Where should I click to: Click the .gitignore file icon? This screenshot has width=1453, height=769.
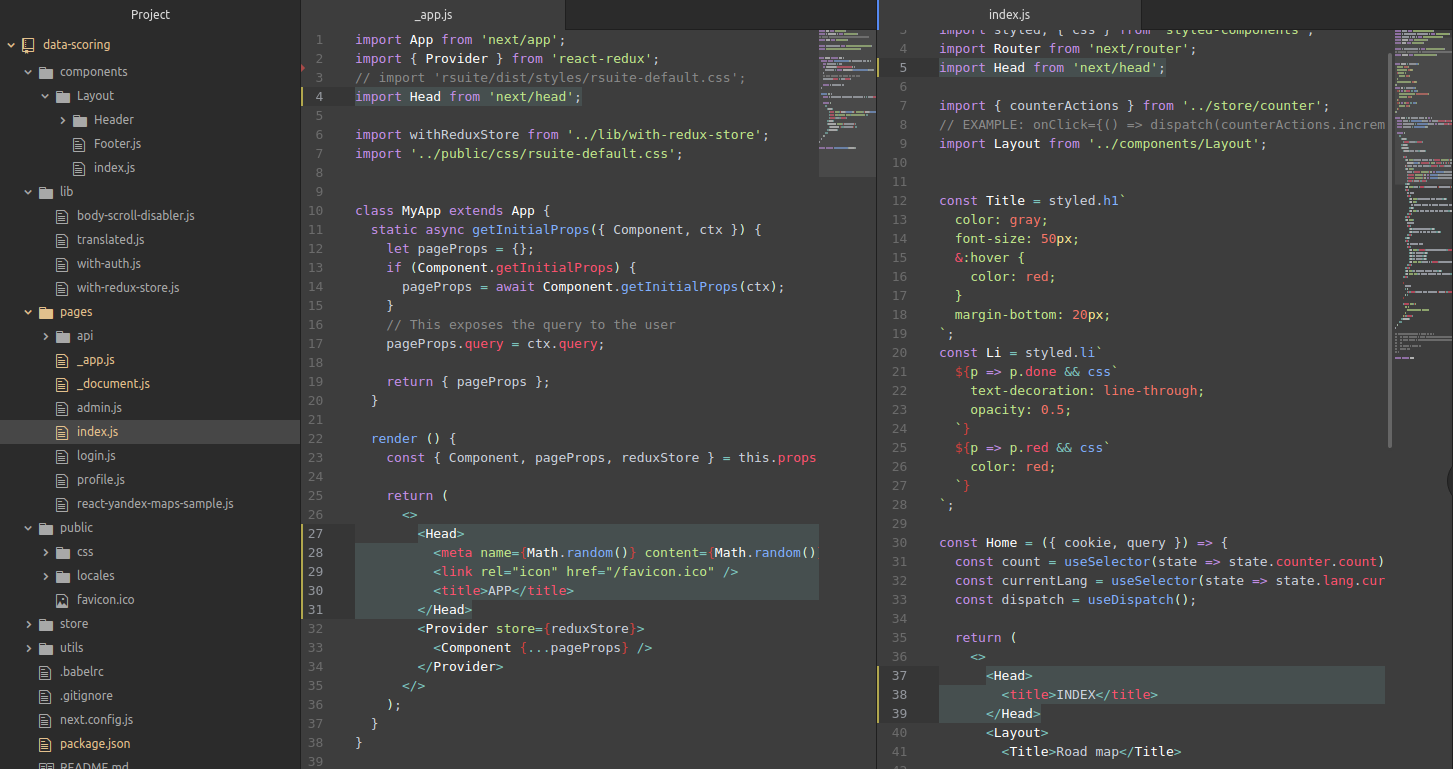point(44,695)
